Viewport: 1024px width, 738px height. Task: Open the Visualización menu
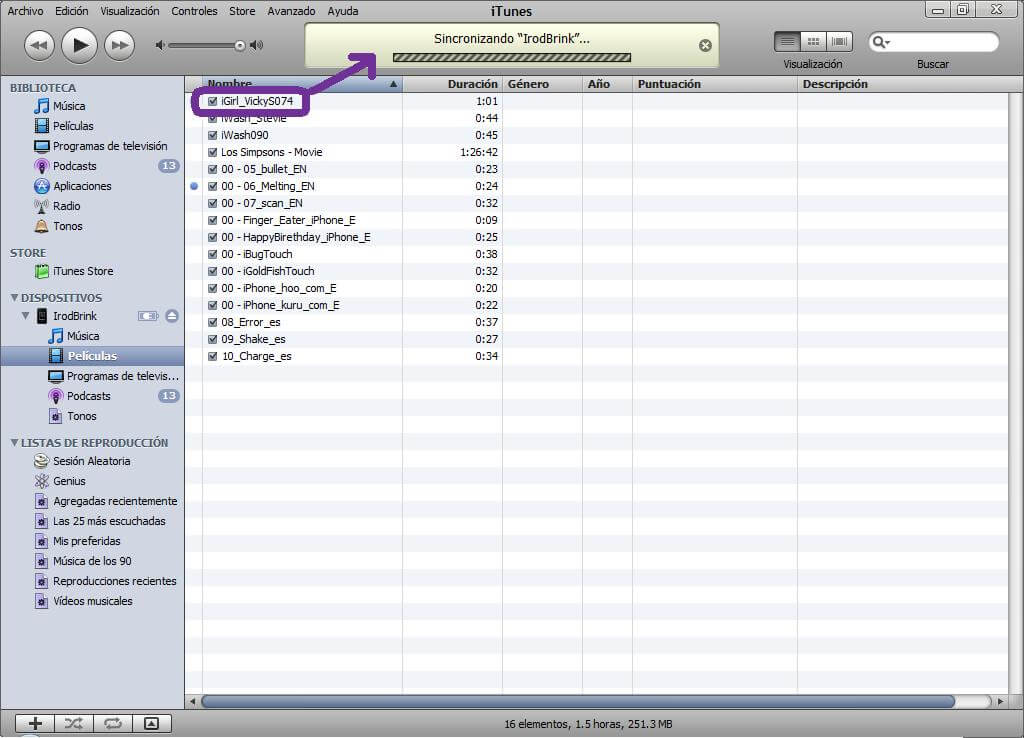129,11
